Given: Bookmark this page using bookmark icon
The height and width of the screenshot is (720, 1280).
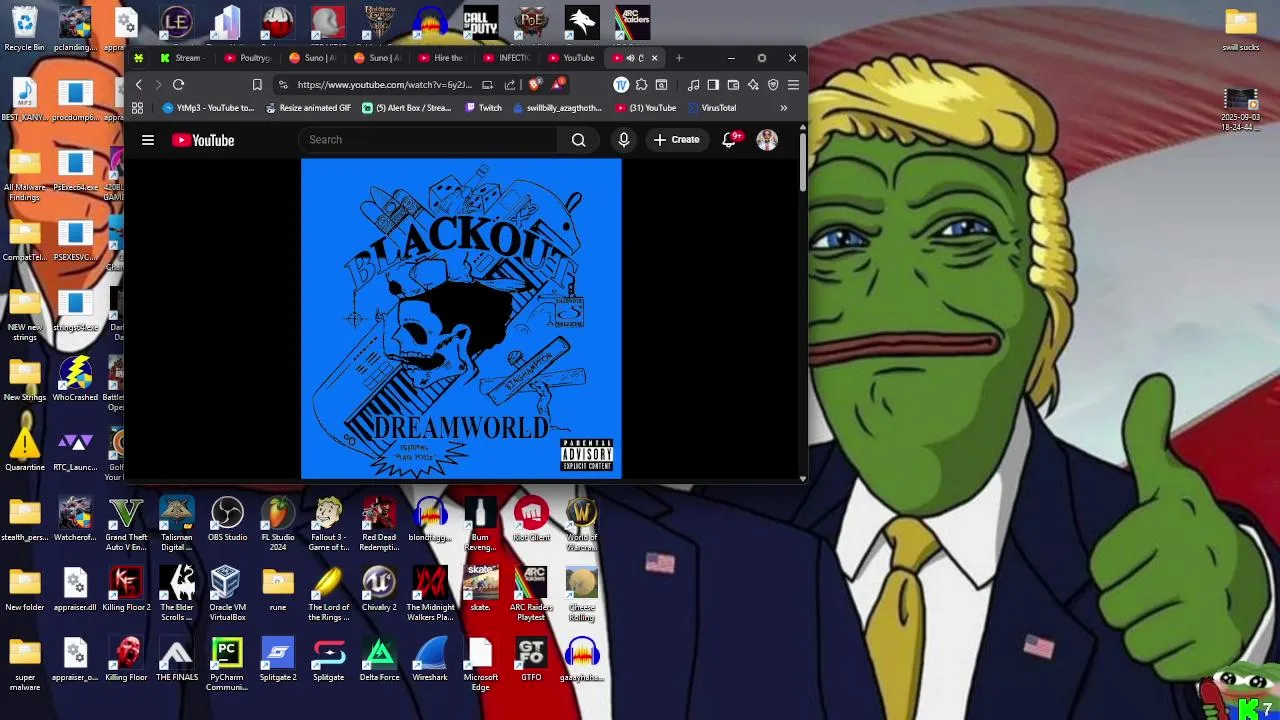Looking at the screenshot, I should (x=257, y=85).
